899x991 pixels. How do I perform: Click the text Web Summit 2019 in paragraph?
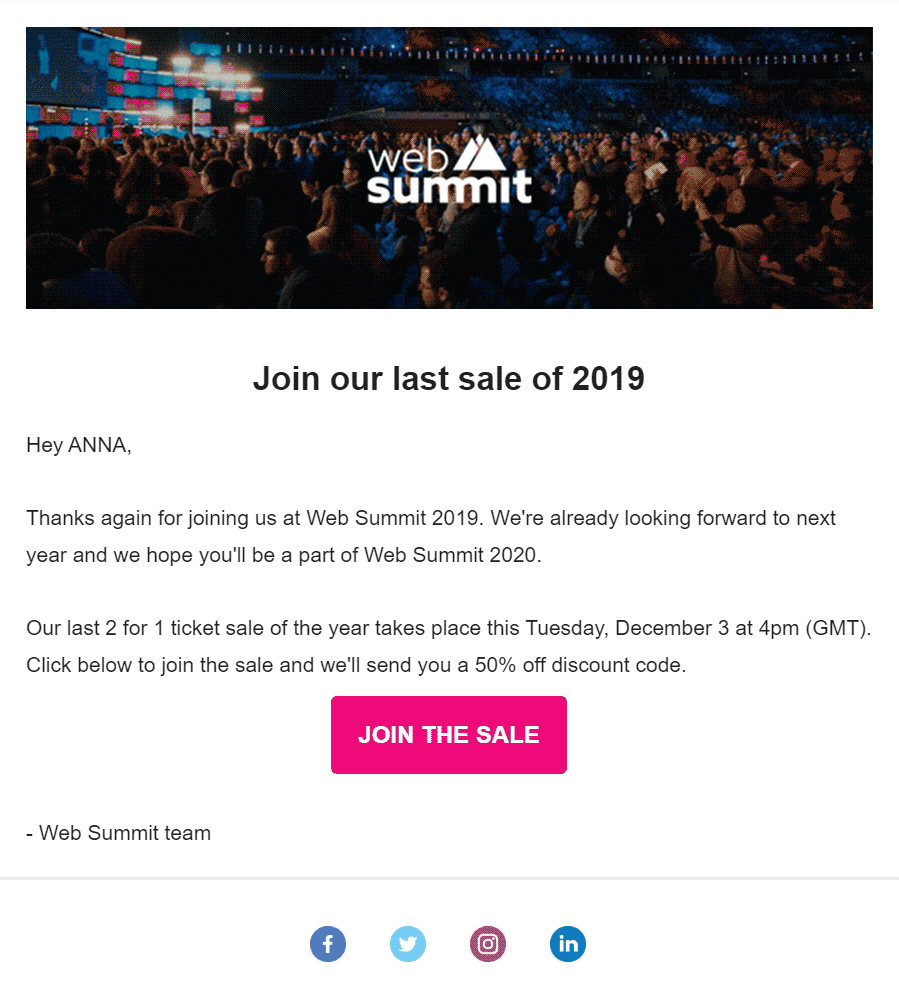(393, 518)
